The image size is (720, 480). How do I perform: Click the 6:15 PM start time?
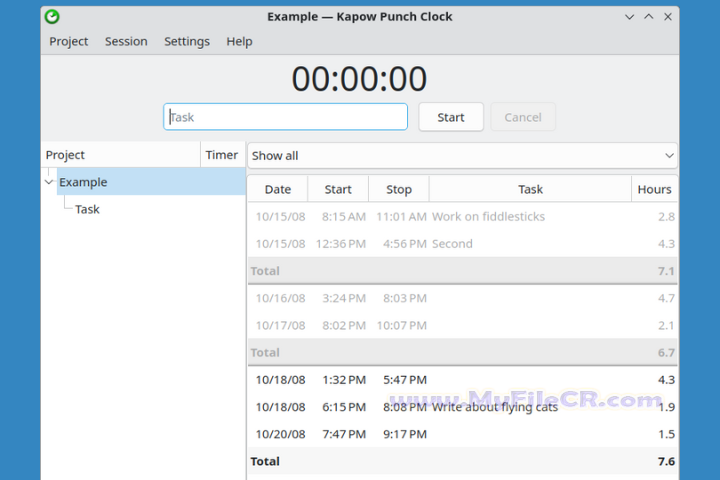(x=344, y=407)
